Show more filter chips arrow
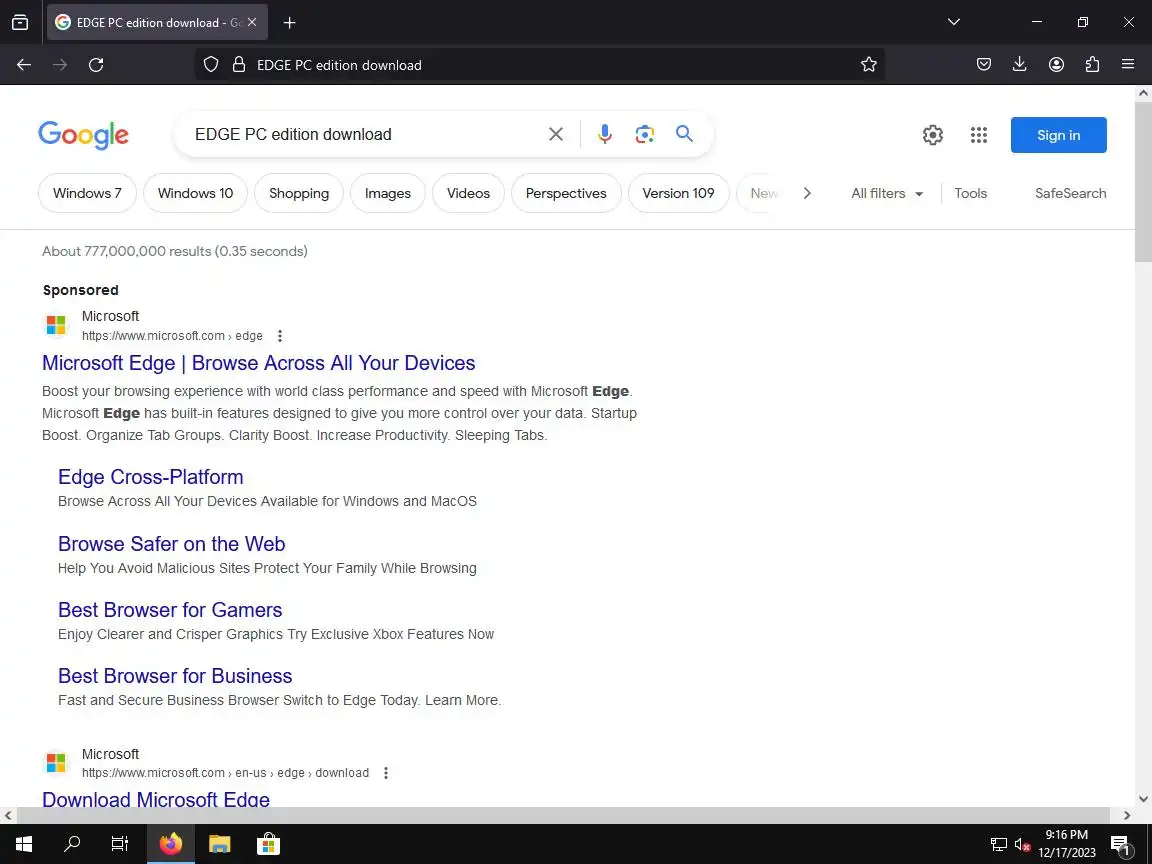1152x864 pixels. pyautogui.click(x=807, y=193)
